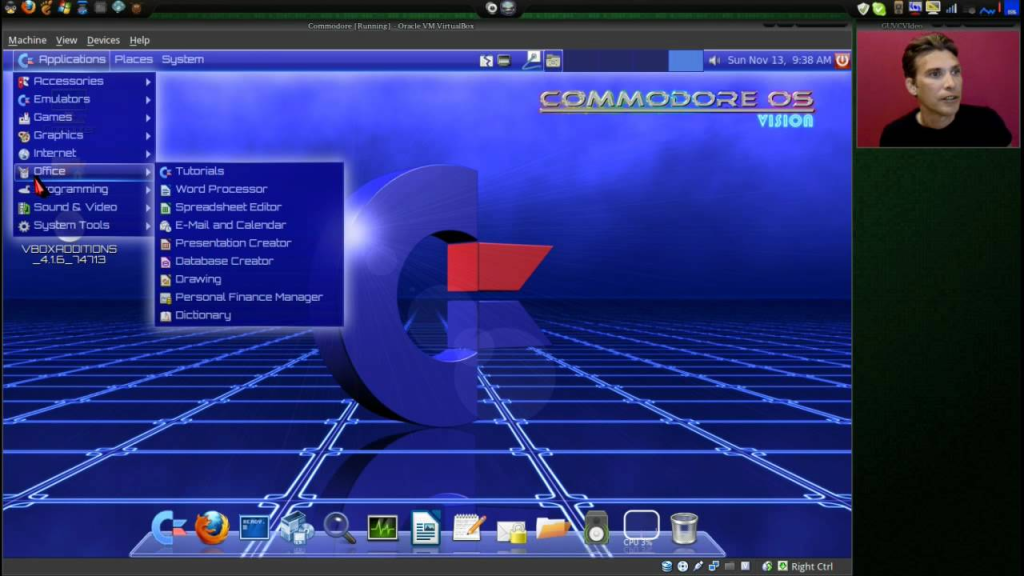Launch Word Processor
The width and height of the screenshot is (1024, 576).
coord(249,189)
